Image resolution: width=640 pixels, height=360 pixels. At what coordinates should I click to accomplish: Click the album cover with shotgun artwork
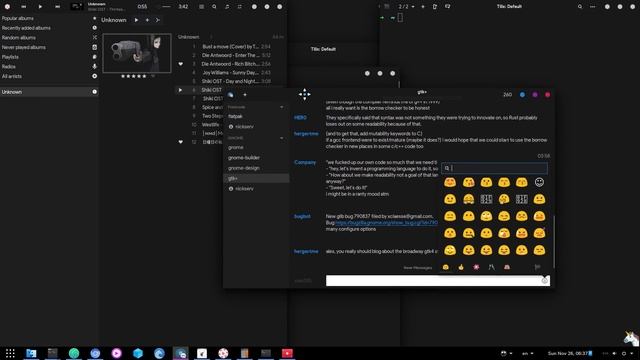[137, 53]
